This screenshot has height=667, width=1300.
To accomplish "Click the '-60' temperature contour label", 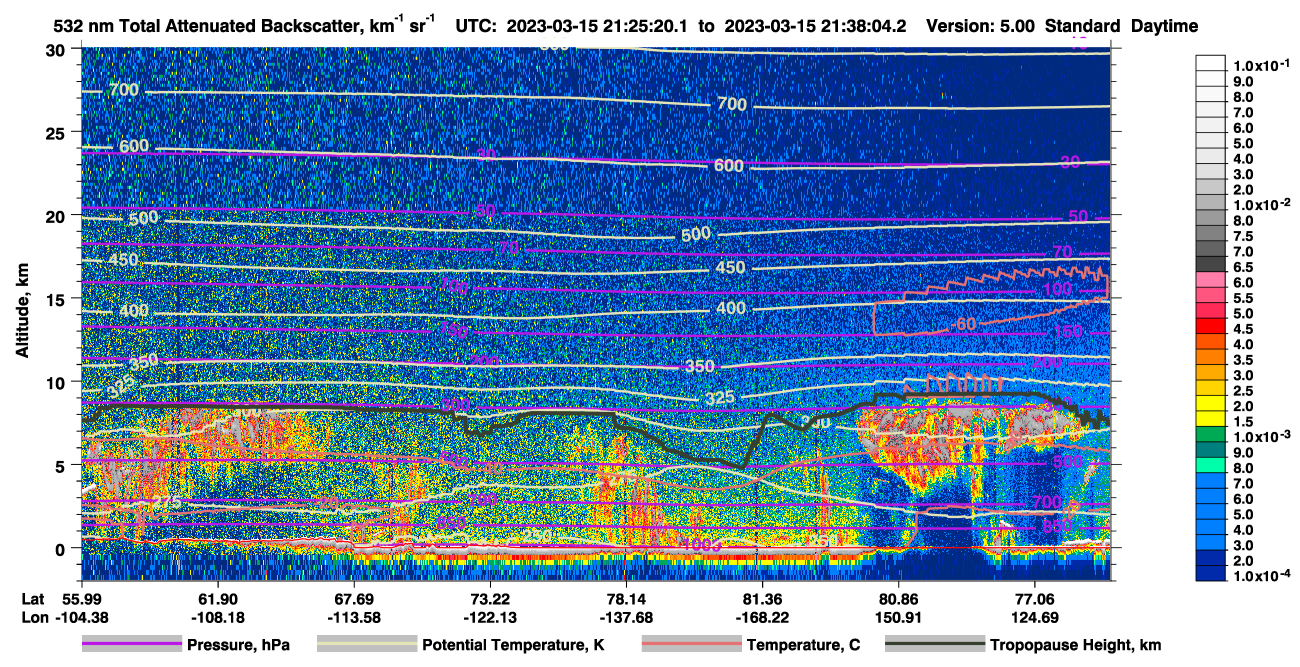I will click(x=962, y=324).
